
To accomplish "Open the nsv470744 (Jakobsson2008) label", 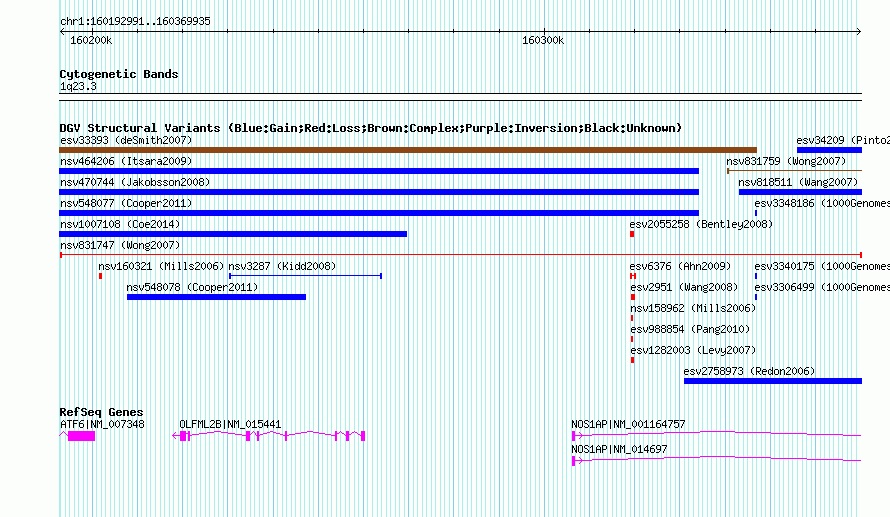I will [x=135, y=182].
